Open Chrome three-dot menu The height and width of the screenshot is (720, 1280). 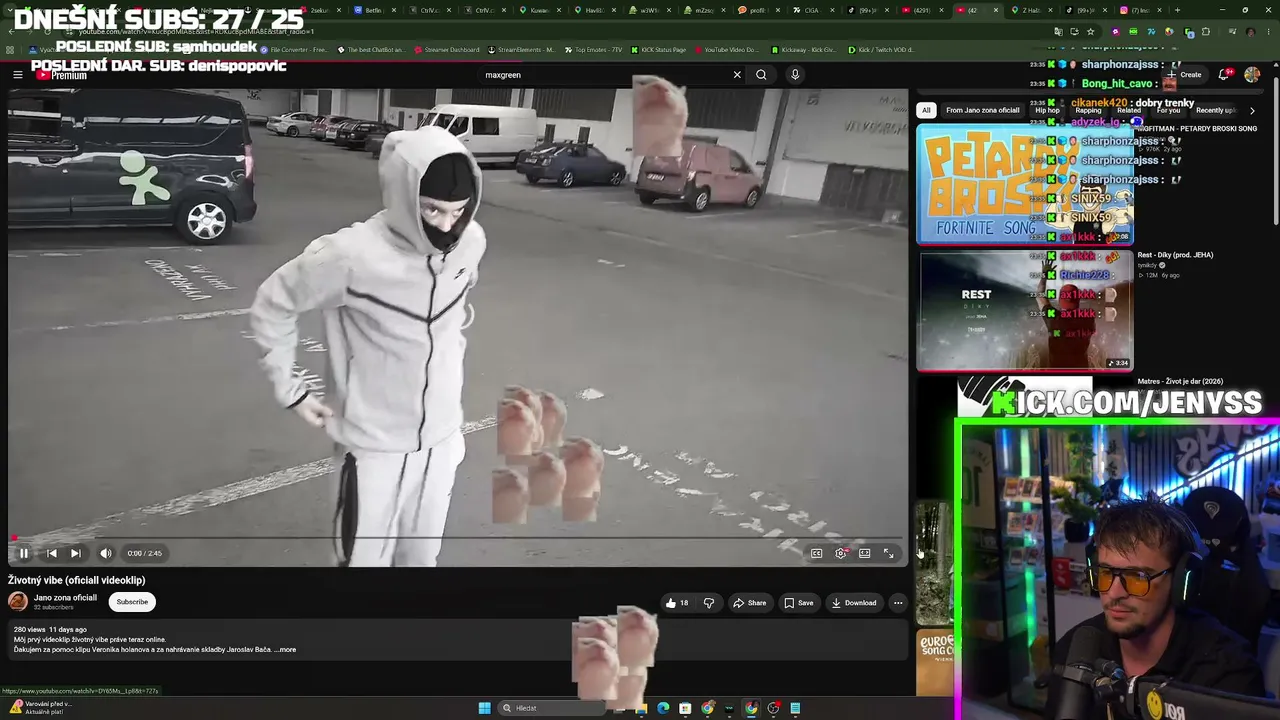coord(1268,31)
